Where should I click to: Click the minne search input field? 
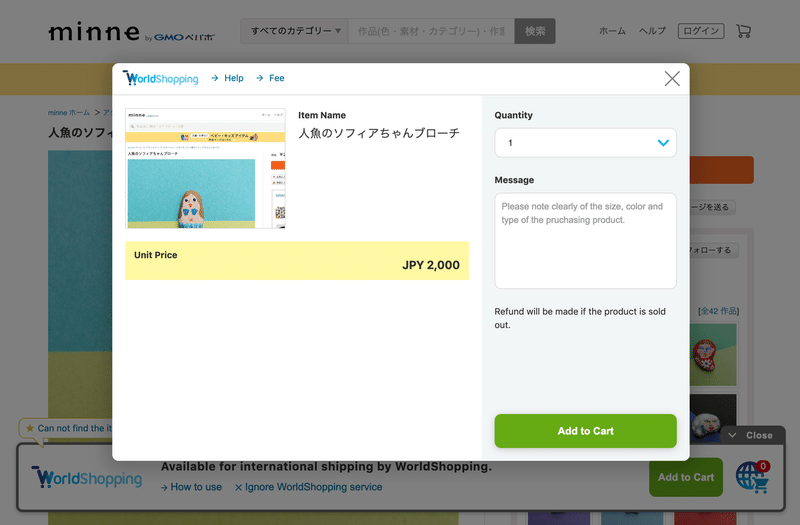(431, 31)
